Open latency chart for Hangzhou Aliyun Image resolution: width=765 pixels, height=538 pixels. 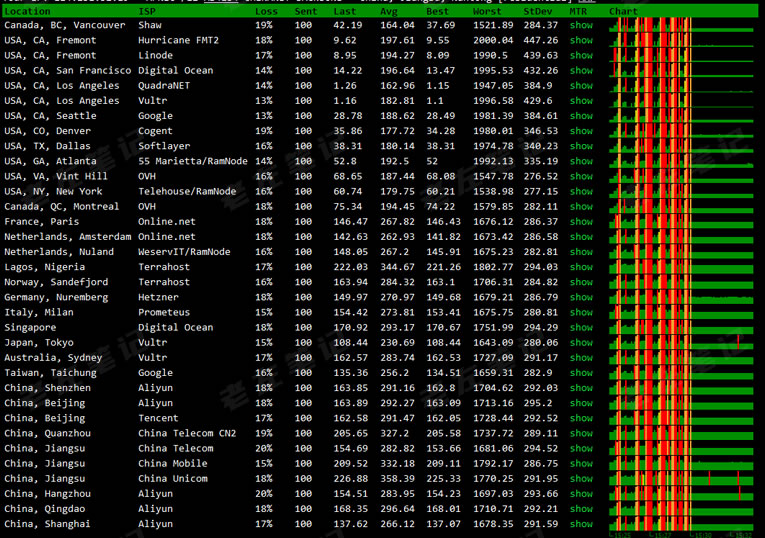(x=681, y=493)
